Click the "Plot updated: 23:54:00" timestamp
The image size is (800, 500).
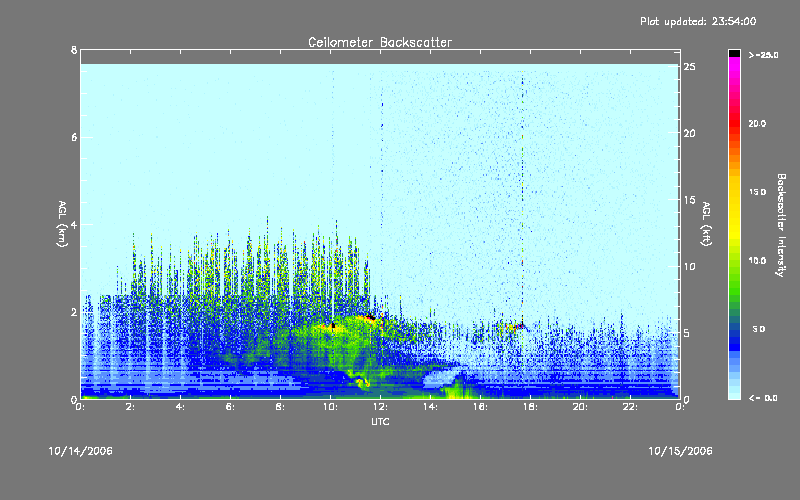tap(698, 21)
